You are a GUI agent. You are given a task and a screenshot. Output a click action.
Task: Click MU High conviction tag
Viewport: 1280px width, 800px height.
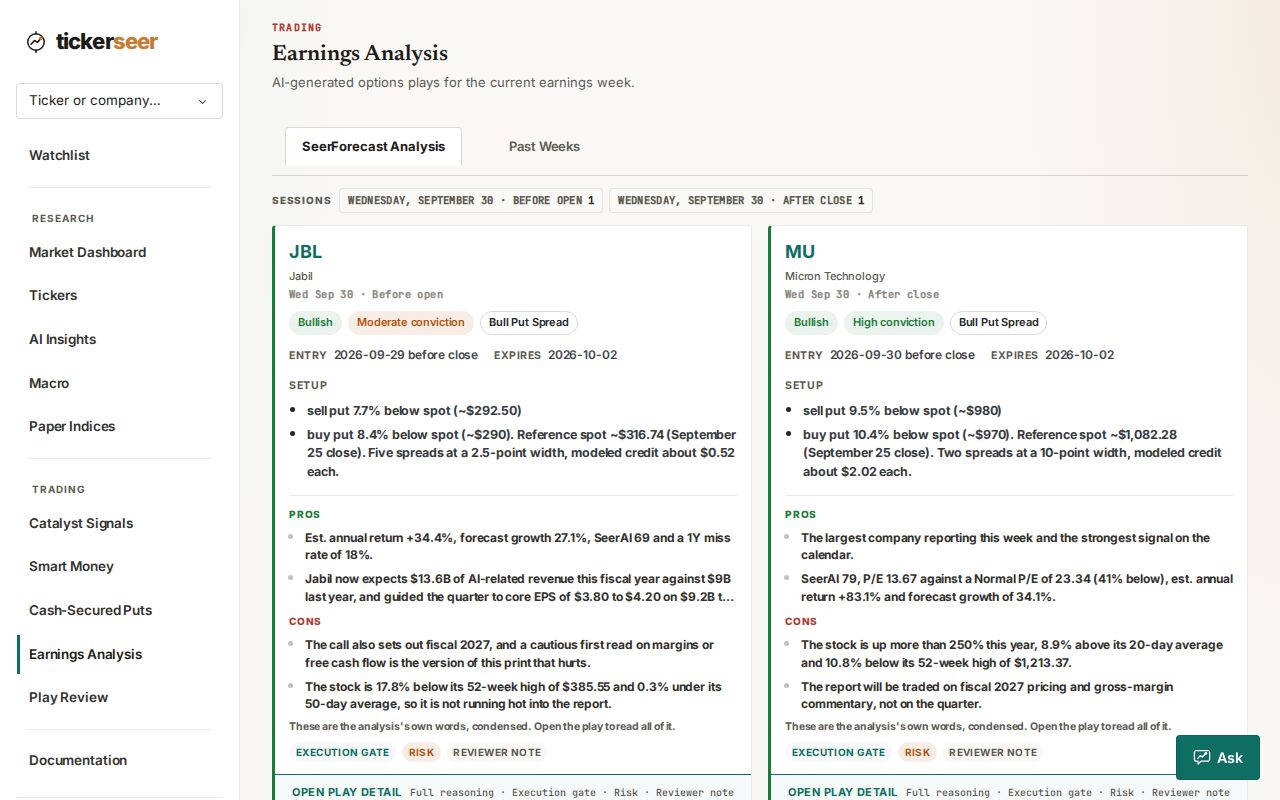tap(894, 322)
